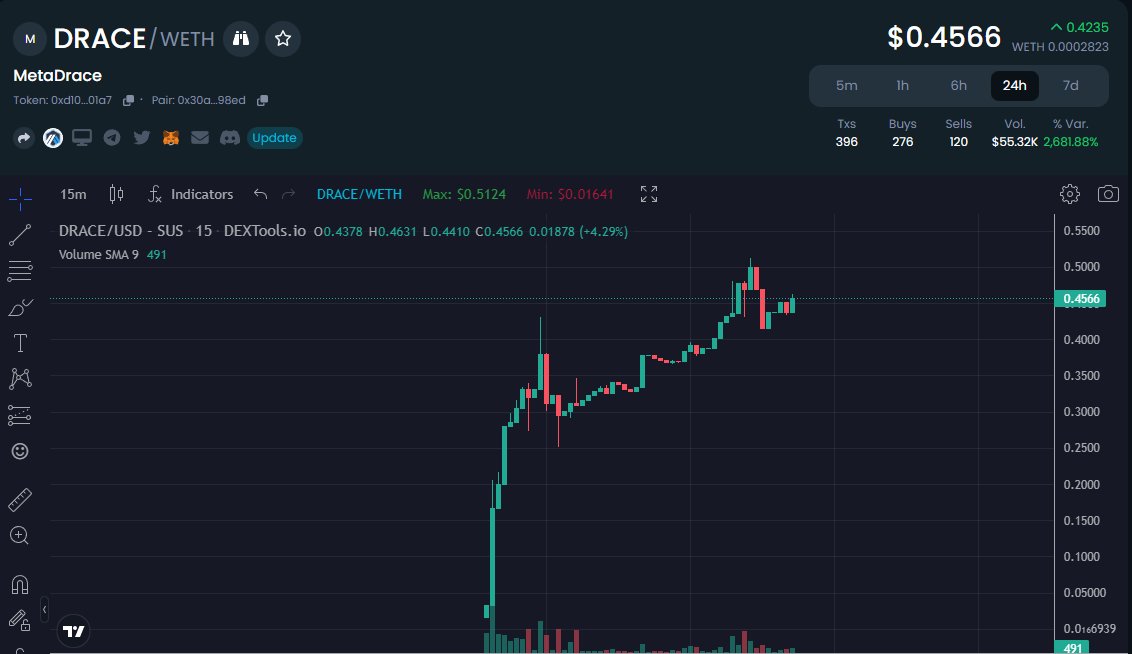The height and width of the screenshot is (654, 1132).
Task: Select the 24h stats tab
Action: (x=1014, y=85)
